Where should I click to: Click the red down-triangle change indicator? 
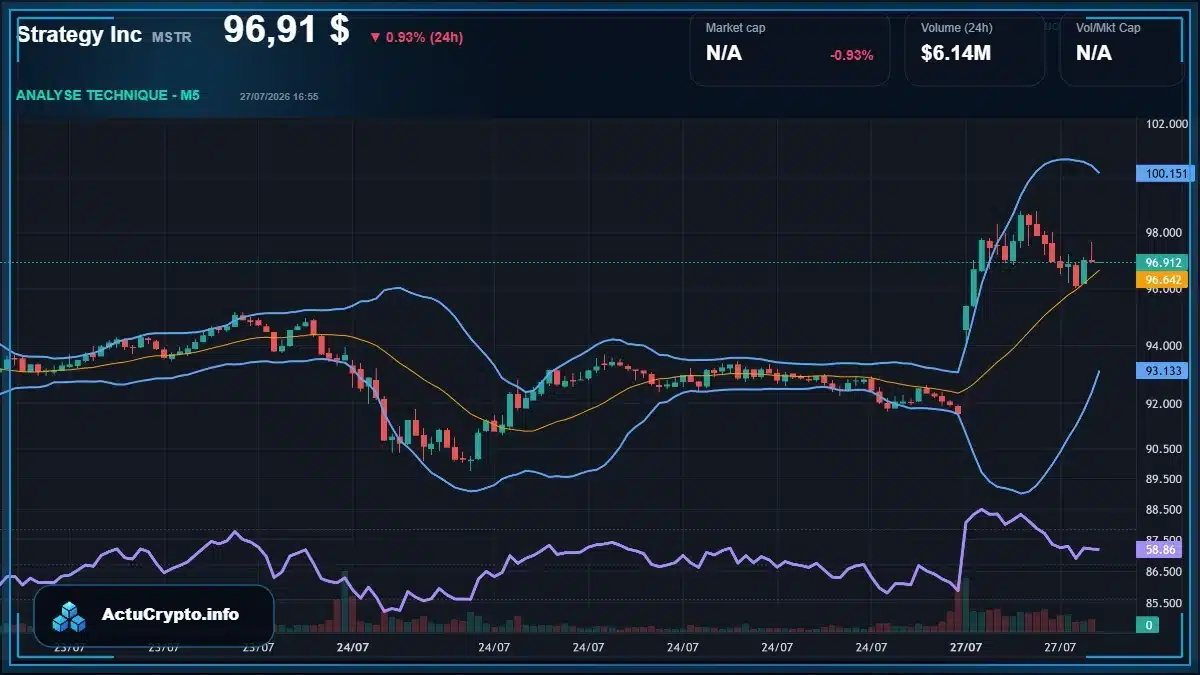pos(375,38)
